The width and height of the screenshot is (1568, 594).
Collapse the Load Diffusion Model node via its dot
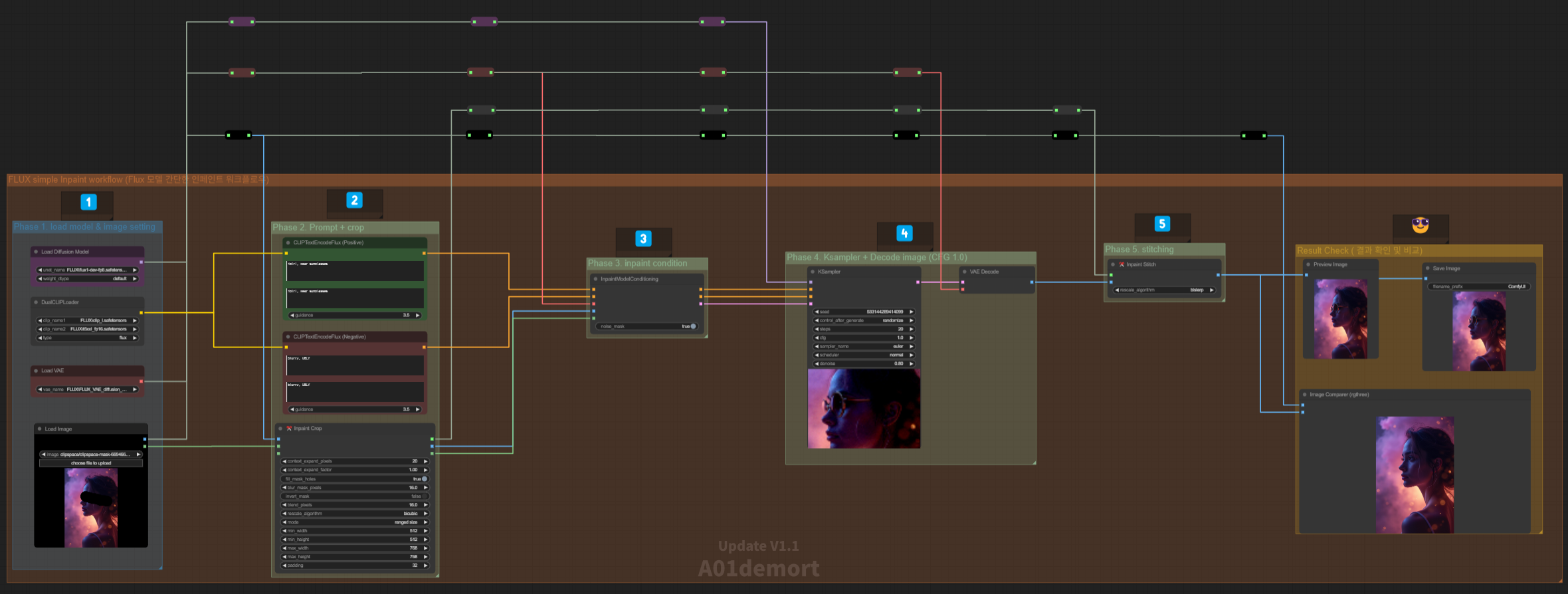(36, 252)
